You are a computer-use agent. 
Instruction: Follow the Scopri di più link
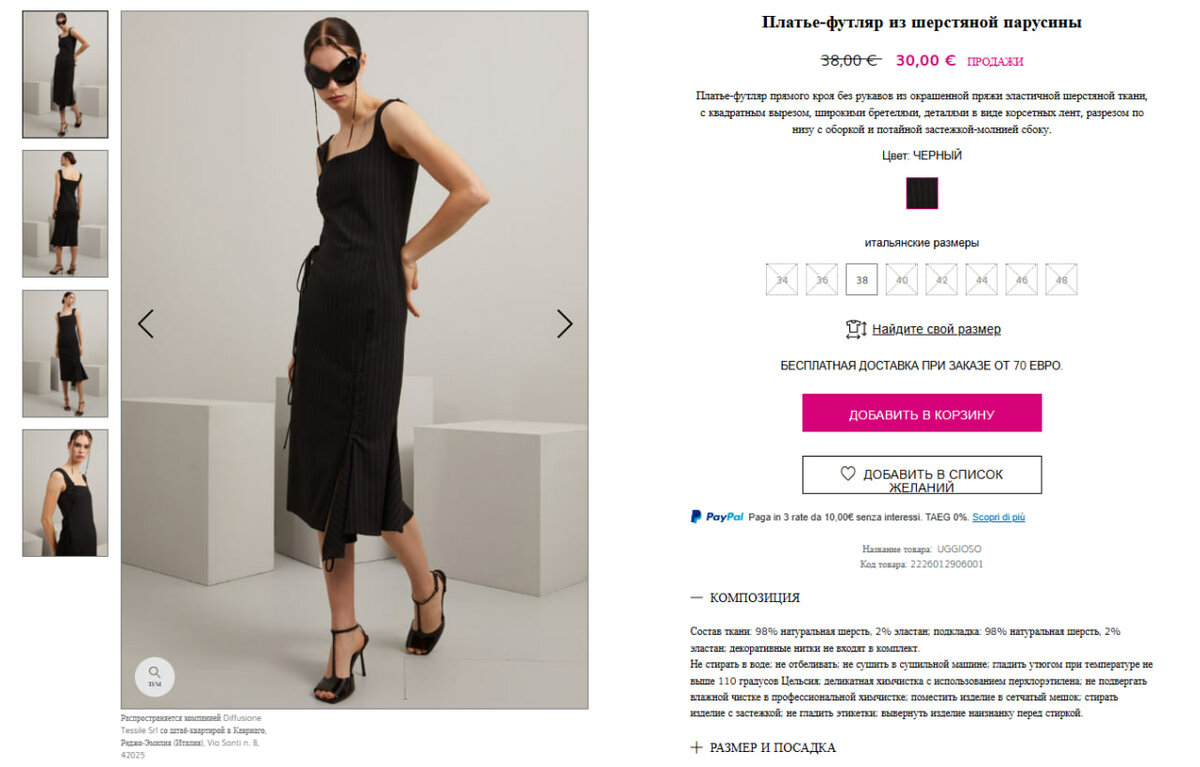point(998,517)
